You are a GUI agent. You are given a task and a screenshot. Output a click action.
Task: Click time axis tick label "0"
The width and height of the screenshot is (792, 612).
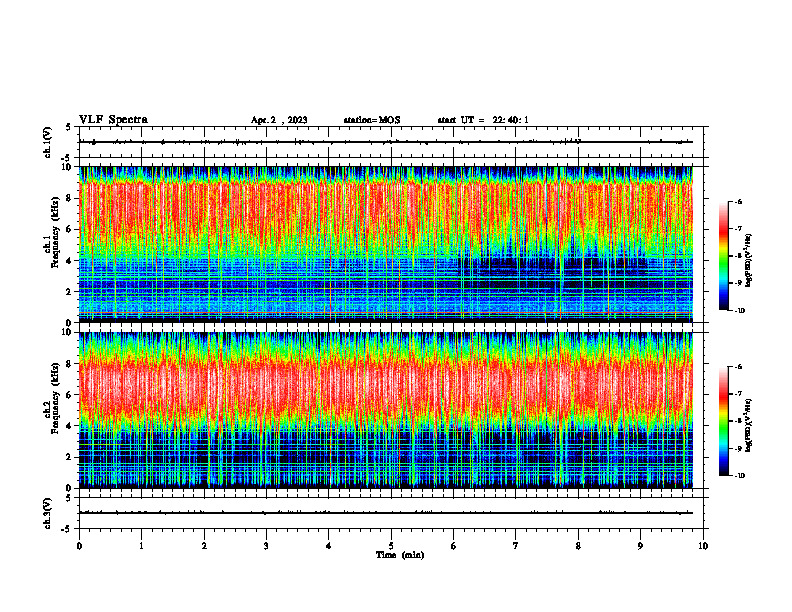pyautogui.click(x=79, y=546)
